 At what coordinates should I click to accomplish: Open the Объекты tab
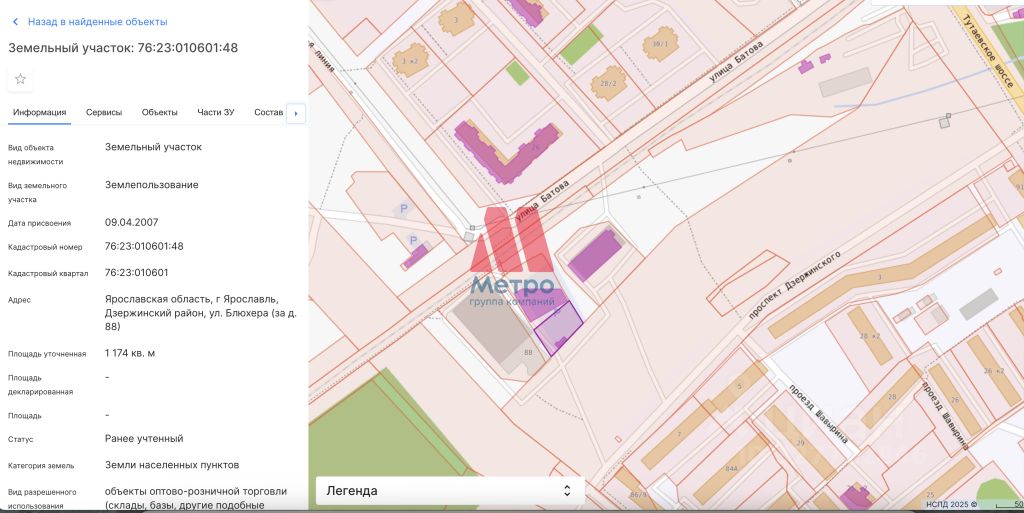[159, 112]
